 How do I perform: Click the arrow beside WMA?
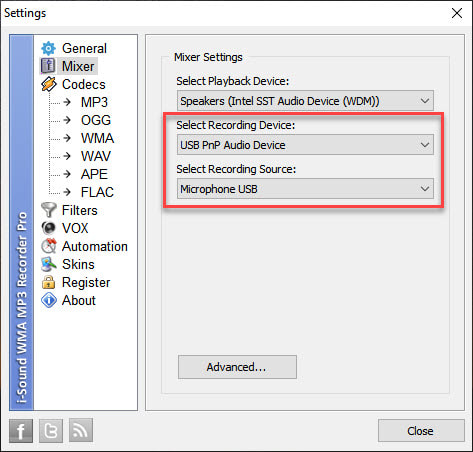point(67,138)
